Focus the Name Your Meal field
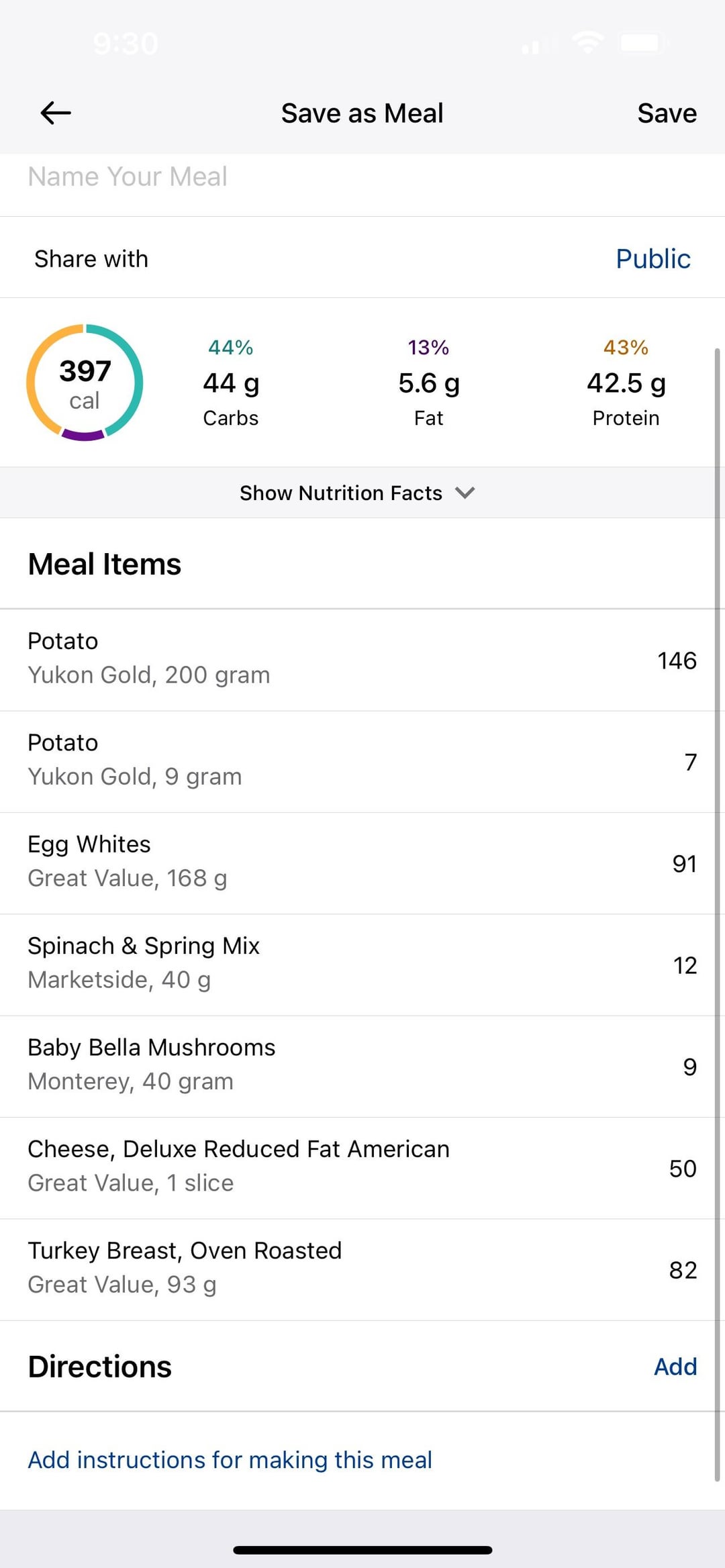This screenshot has width=725, height=1568. pos(362,177)
